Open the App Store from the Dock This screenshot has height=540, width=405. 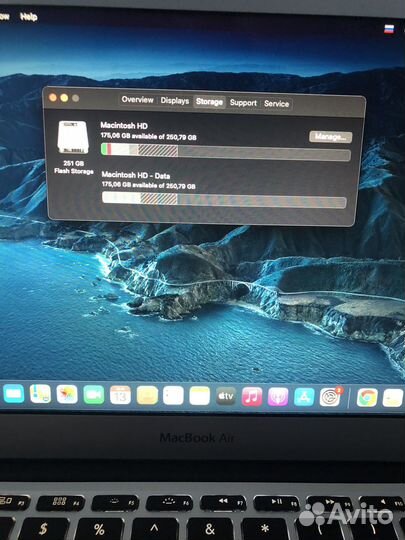(304, 397)
